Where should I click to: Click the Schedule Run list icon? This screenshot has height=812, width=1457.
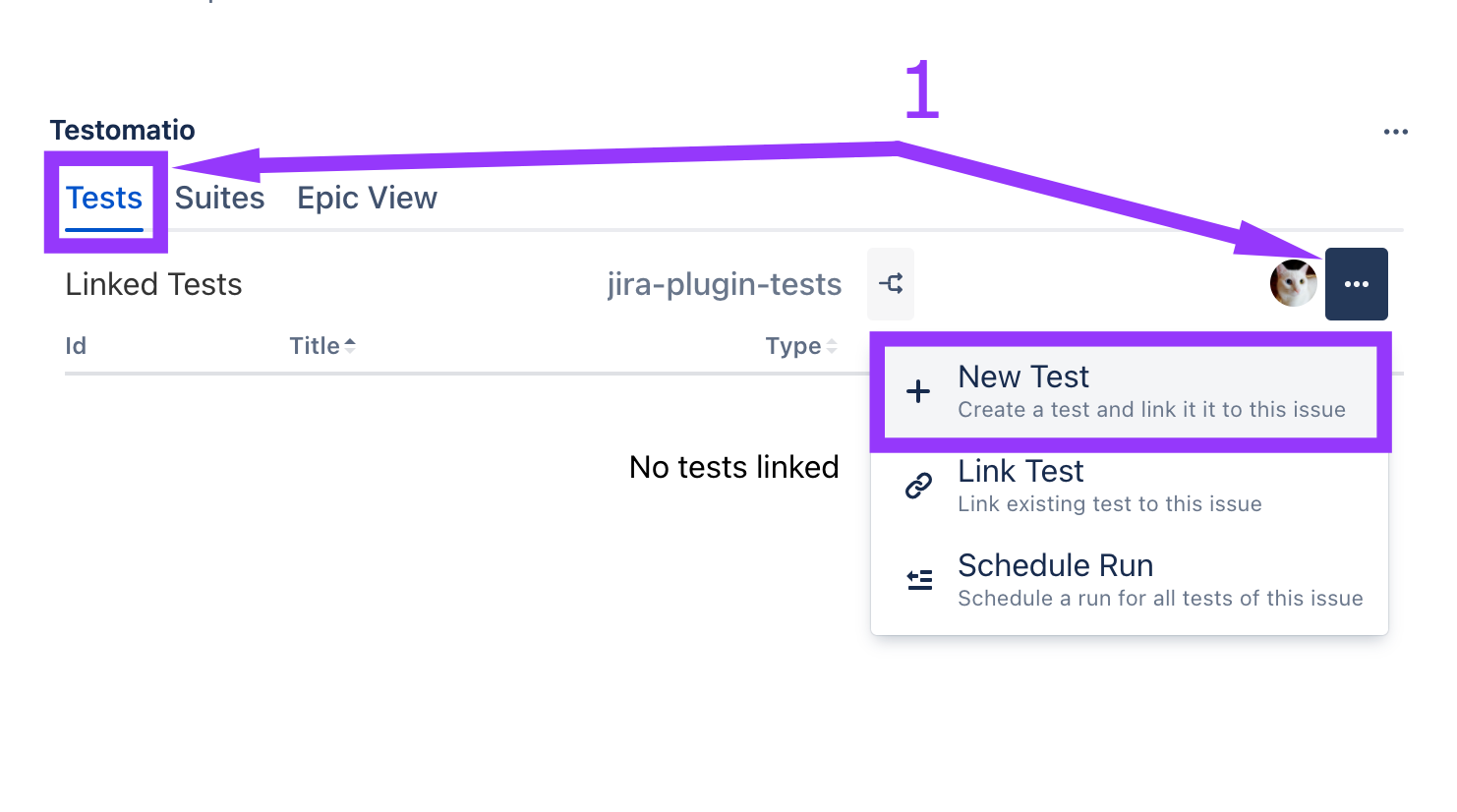click(x=919, y=580)
